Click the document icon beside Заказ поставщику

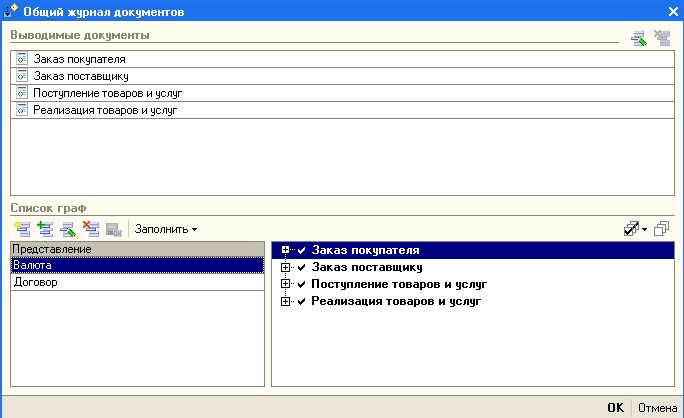tap(22, 76)
